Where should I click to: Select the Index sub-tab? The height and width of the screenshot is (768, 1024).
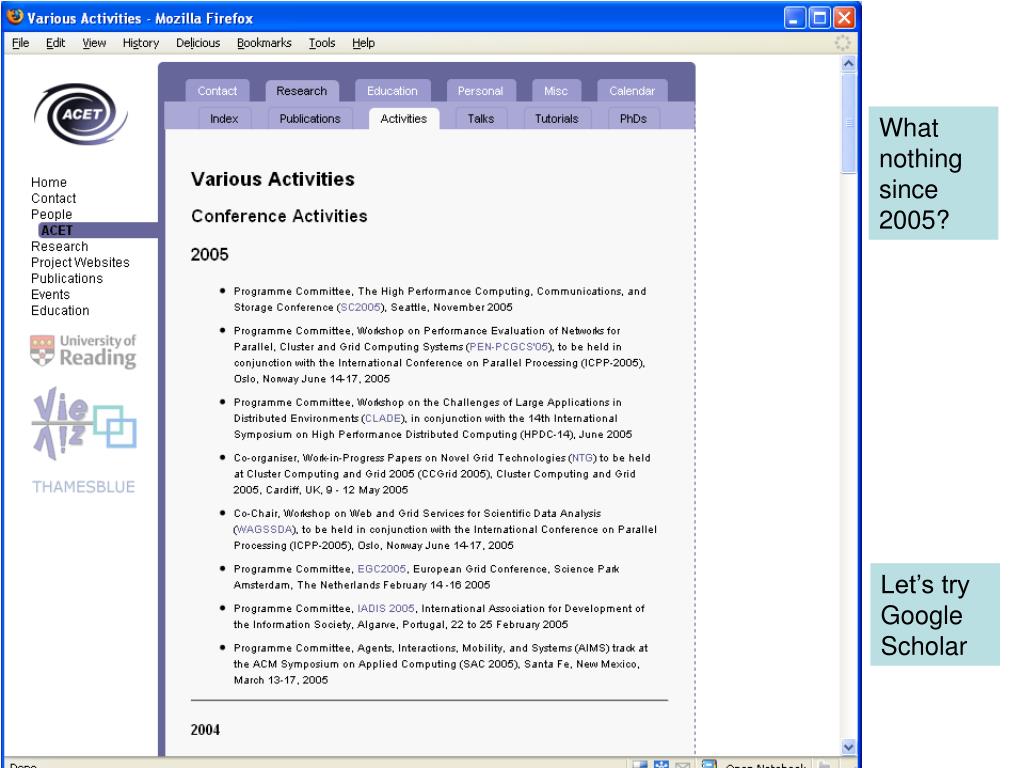pyautogui.click(x=224, y=119)
